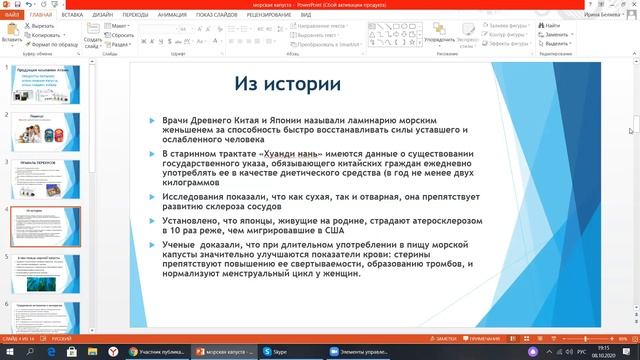Toggle bold (Ж) formatting
Viewport: 640px width, 360px height.
[x=144, y=41]
